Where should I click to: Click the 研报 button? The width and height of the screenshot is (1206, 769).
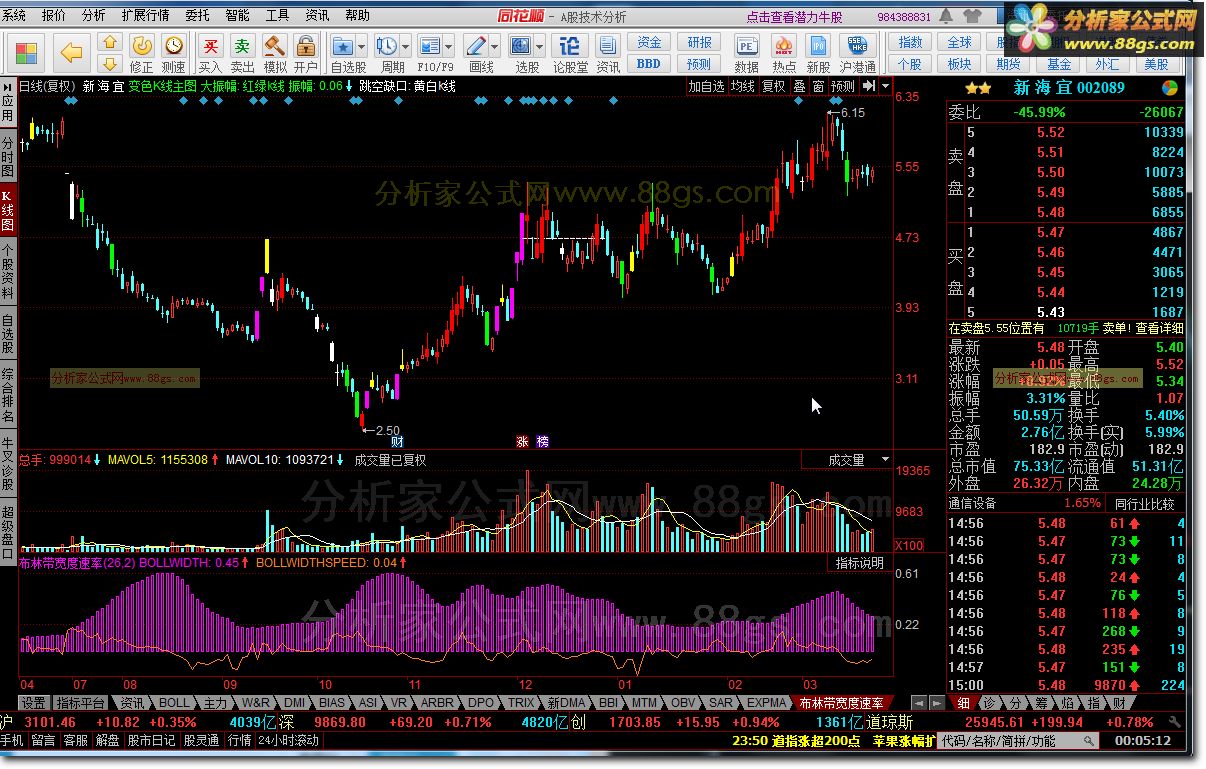click(700, 42)
